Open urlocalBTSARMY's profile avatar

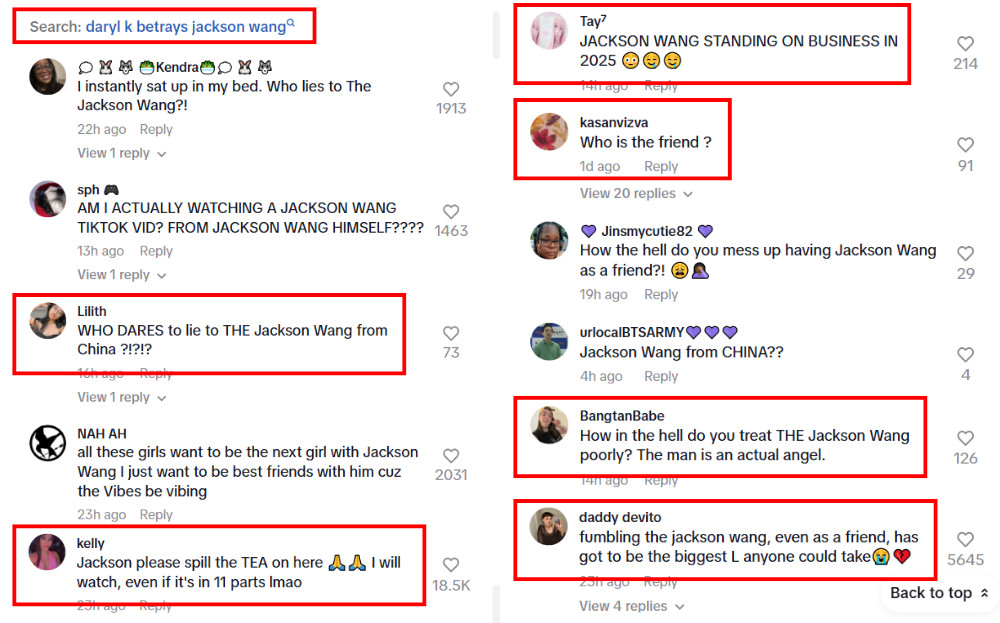pos(548,342)
